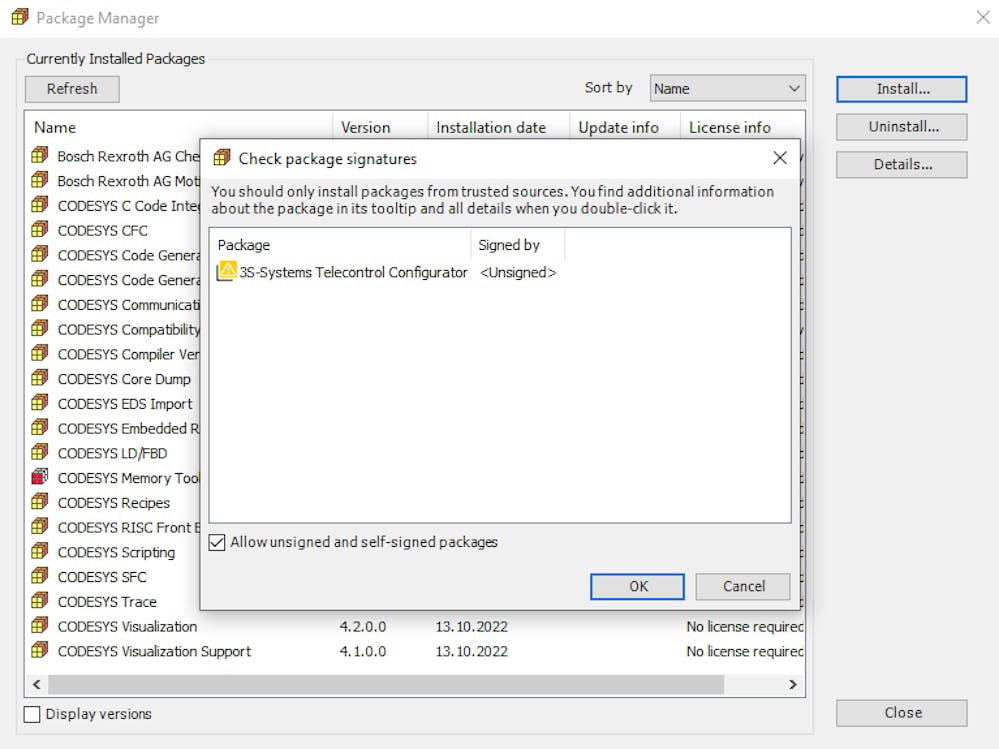
Task: Click the Installation date column header
Action: [499, 127]
